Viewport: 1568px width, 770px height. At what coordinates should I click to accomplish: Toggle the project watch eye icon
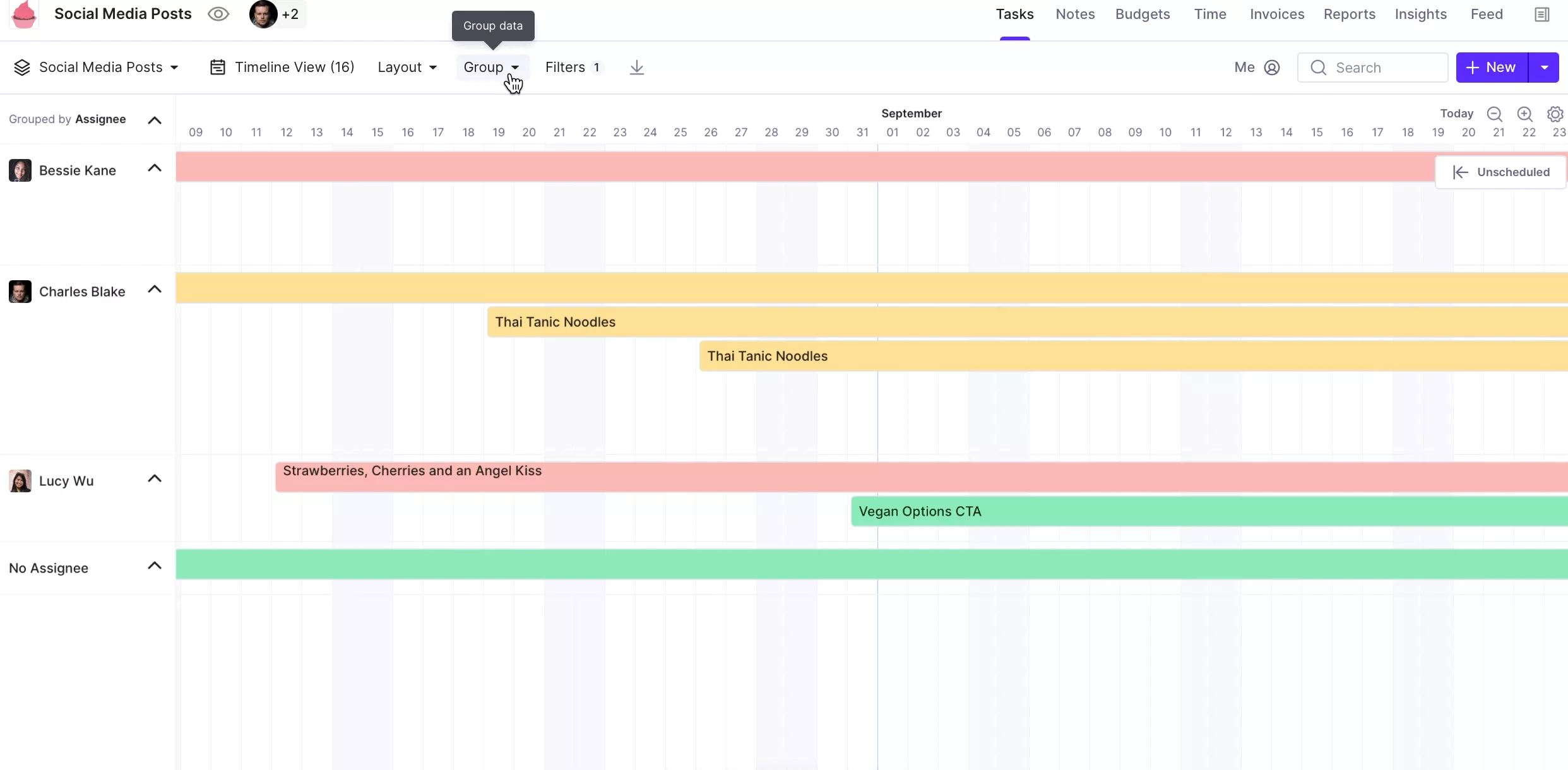[218, 14]
